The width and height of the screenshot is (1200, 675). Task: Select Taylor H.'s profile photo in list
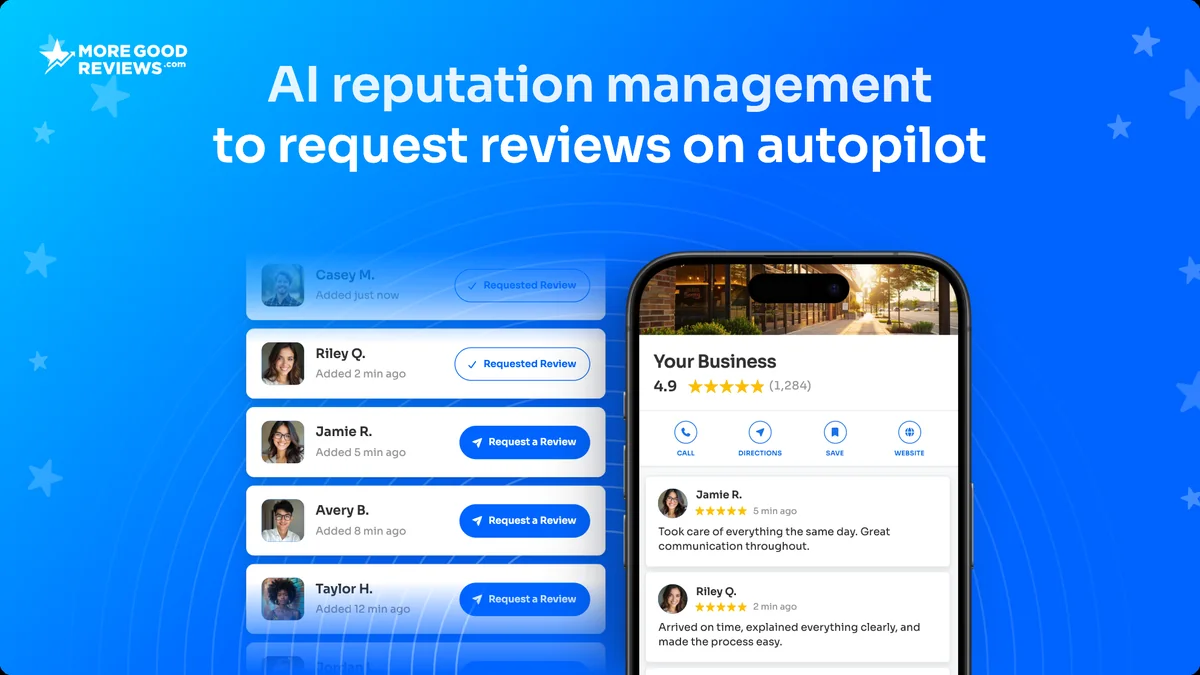coord(283,599)
